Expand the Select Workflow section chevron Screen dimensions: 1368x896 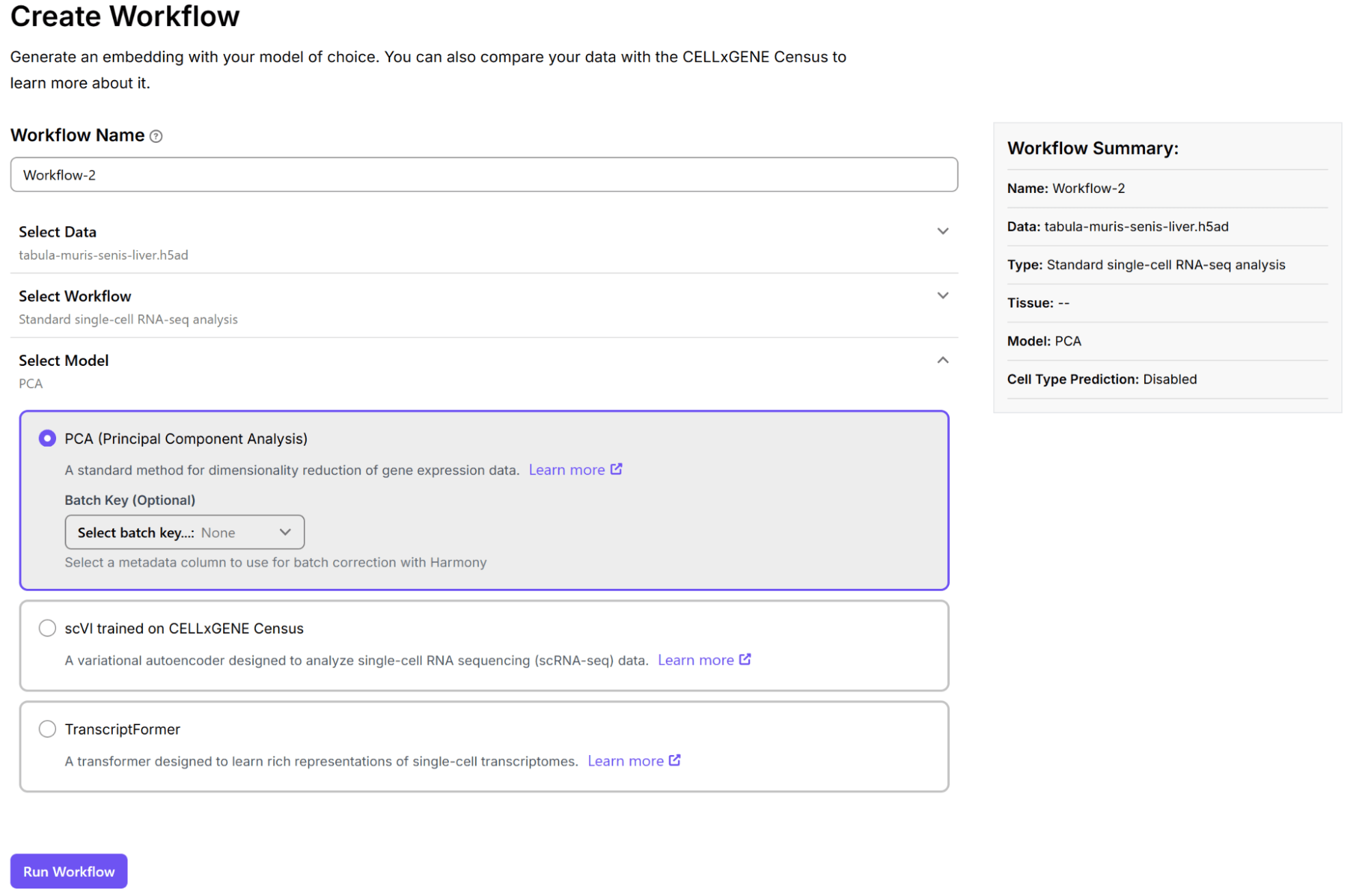942,295
